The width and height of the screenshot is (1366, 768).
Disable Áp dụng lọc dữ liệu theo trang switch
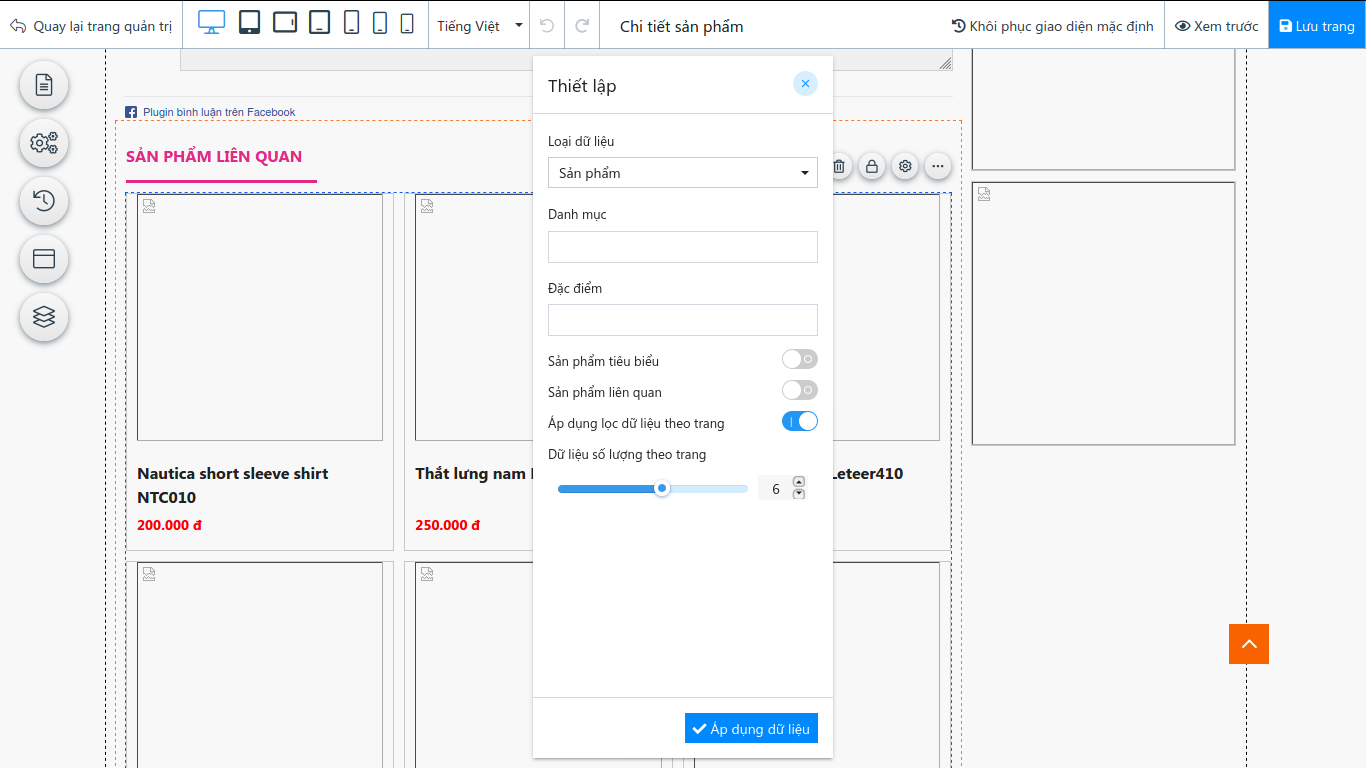(x=800, y=421)
